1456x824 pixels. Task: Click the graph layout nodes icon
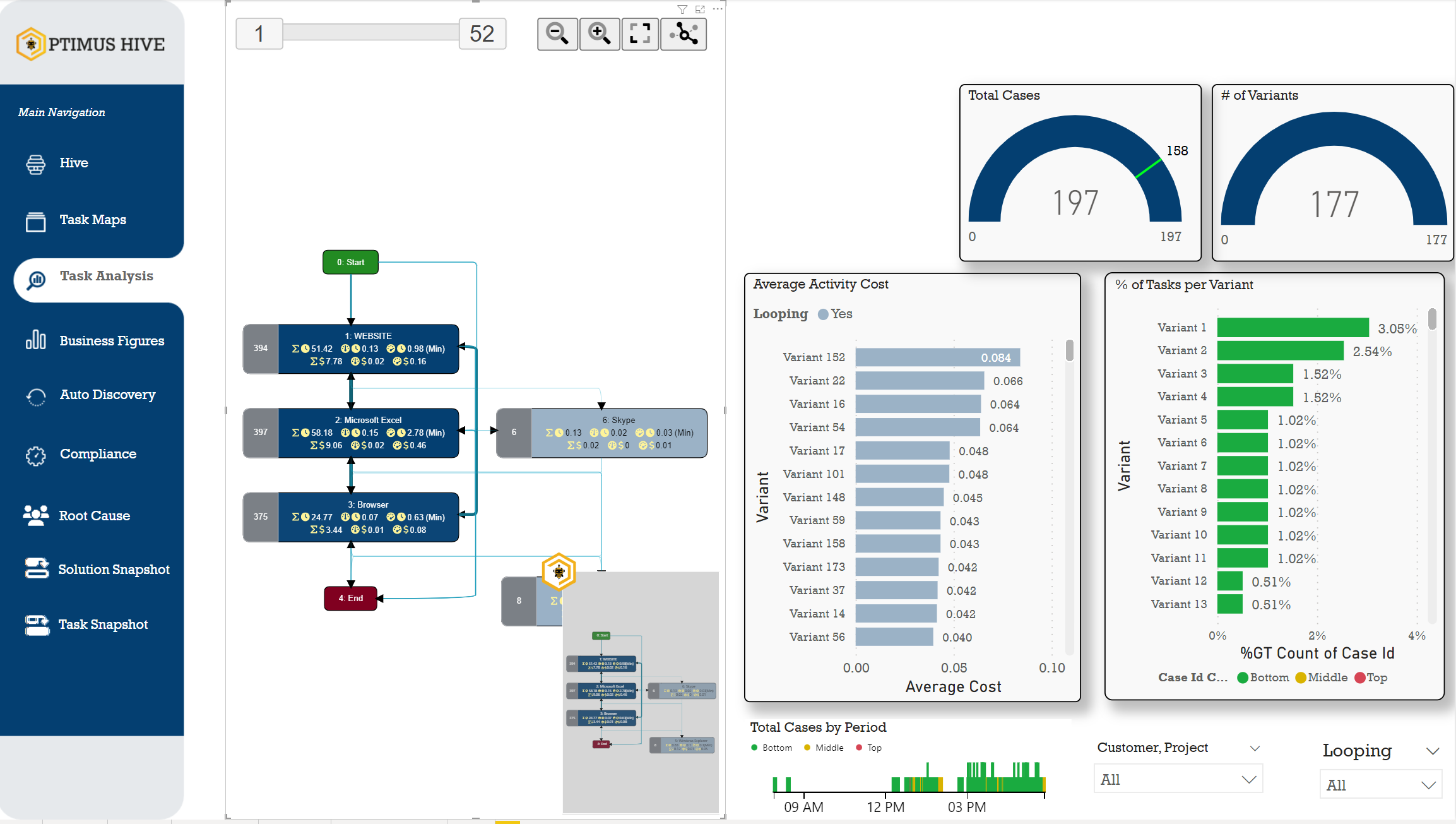tap(684, 33)
